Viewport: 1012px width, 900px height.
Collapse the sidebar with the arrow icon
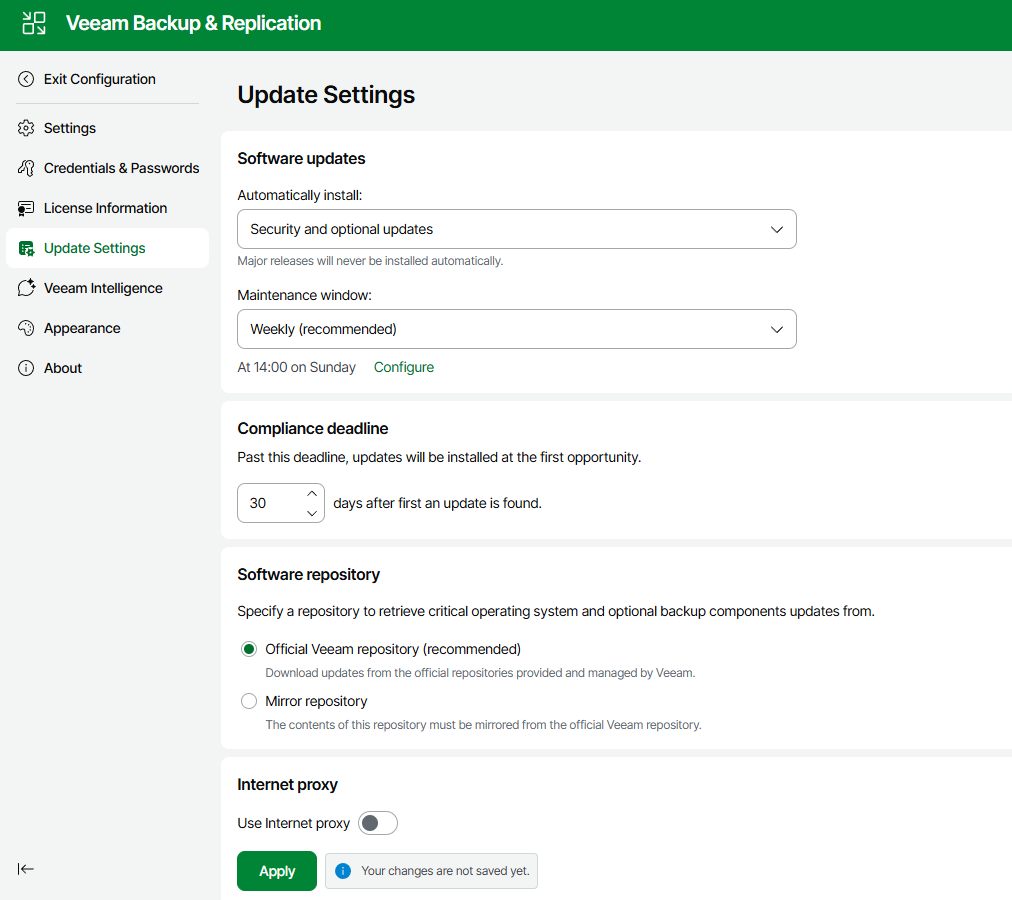click(x=26, y=869)
